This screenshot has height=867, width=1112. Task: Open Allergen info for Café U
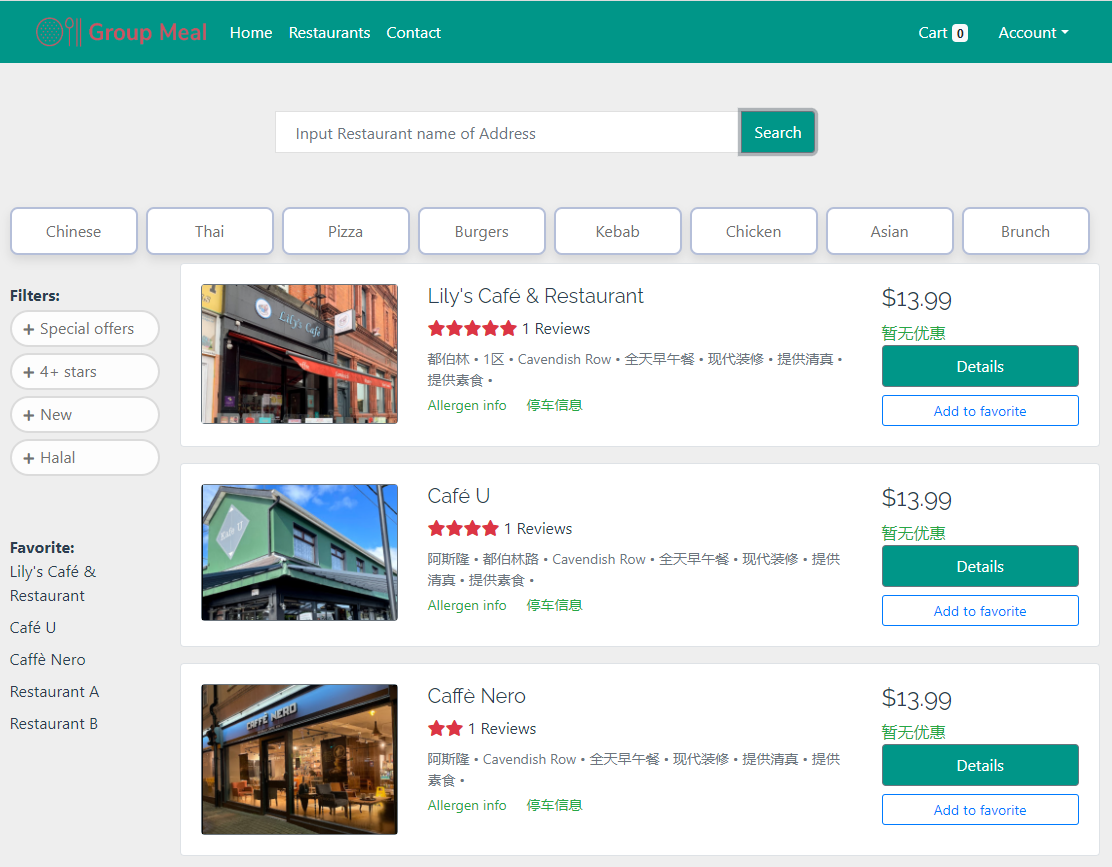pos(467,605)
